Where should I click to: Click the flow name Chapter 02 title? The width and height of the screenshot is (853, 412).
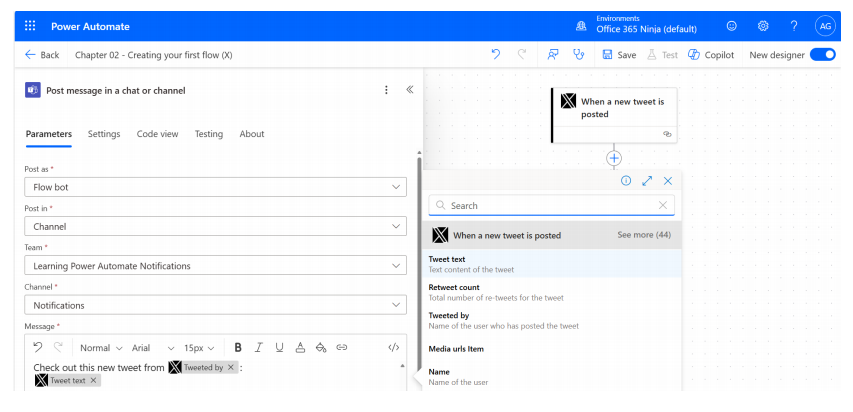[x=154, y=54]
